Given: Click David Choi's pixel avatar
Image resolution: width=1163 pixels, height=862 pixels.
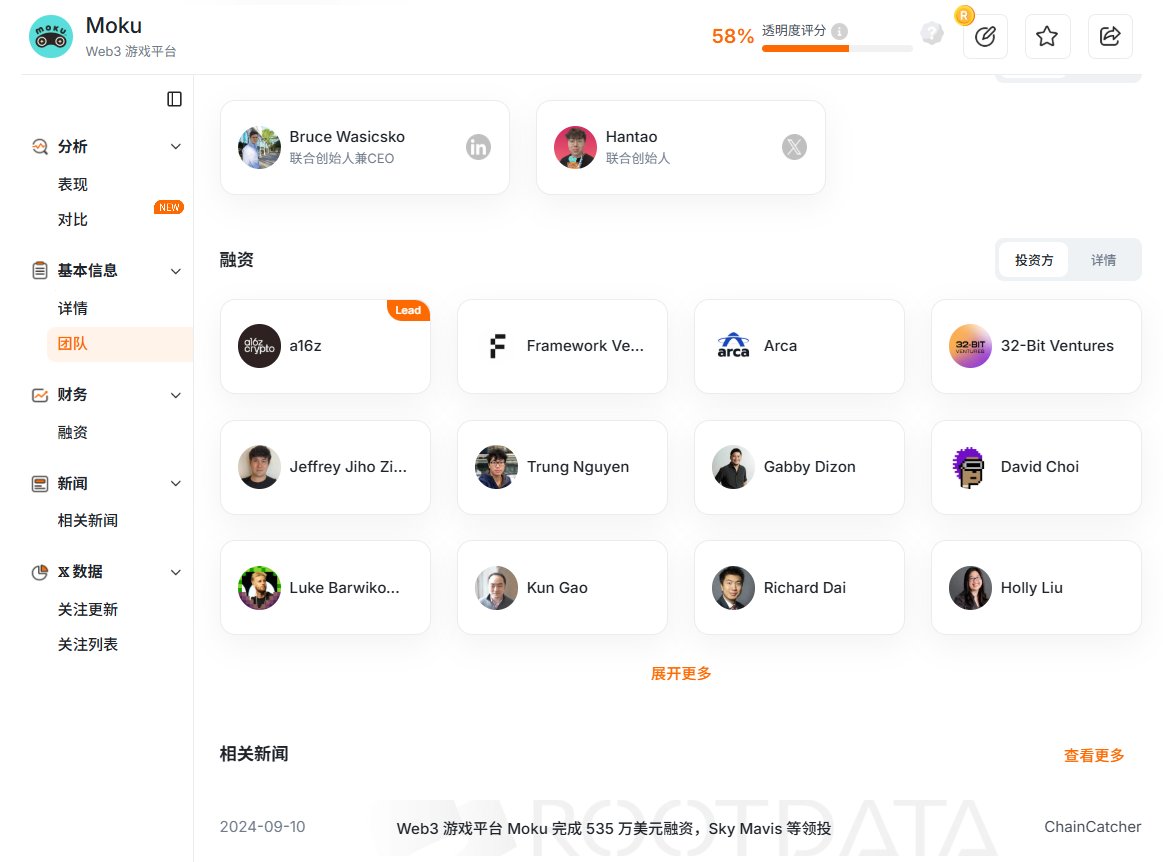Looking at the screenshot, I should [x=970, y=467].
